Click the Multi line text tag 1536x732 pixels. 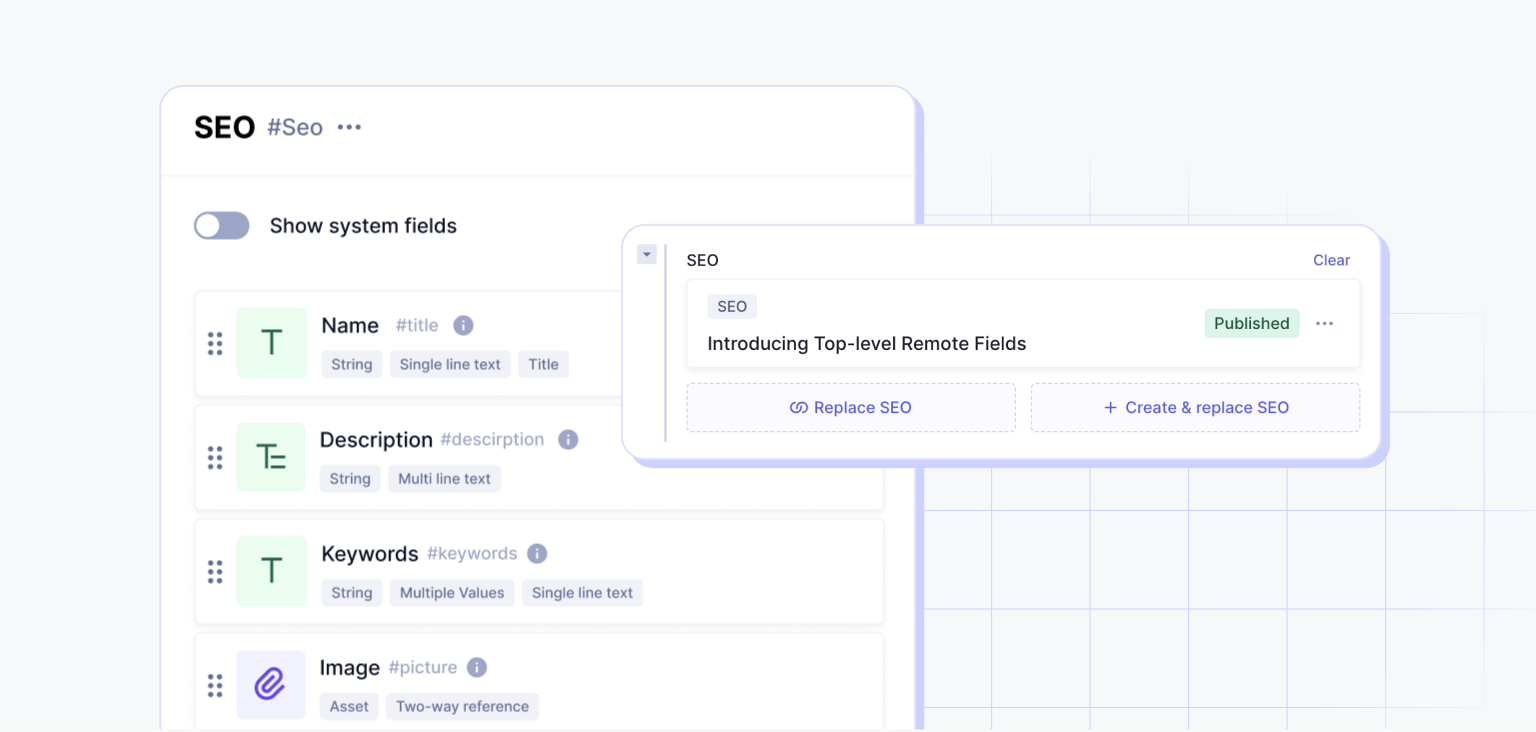coord(444,479)
